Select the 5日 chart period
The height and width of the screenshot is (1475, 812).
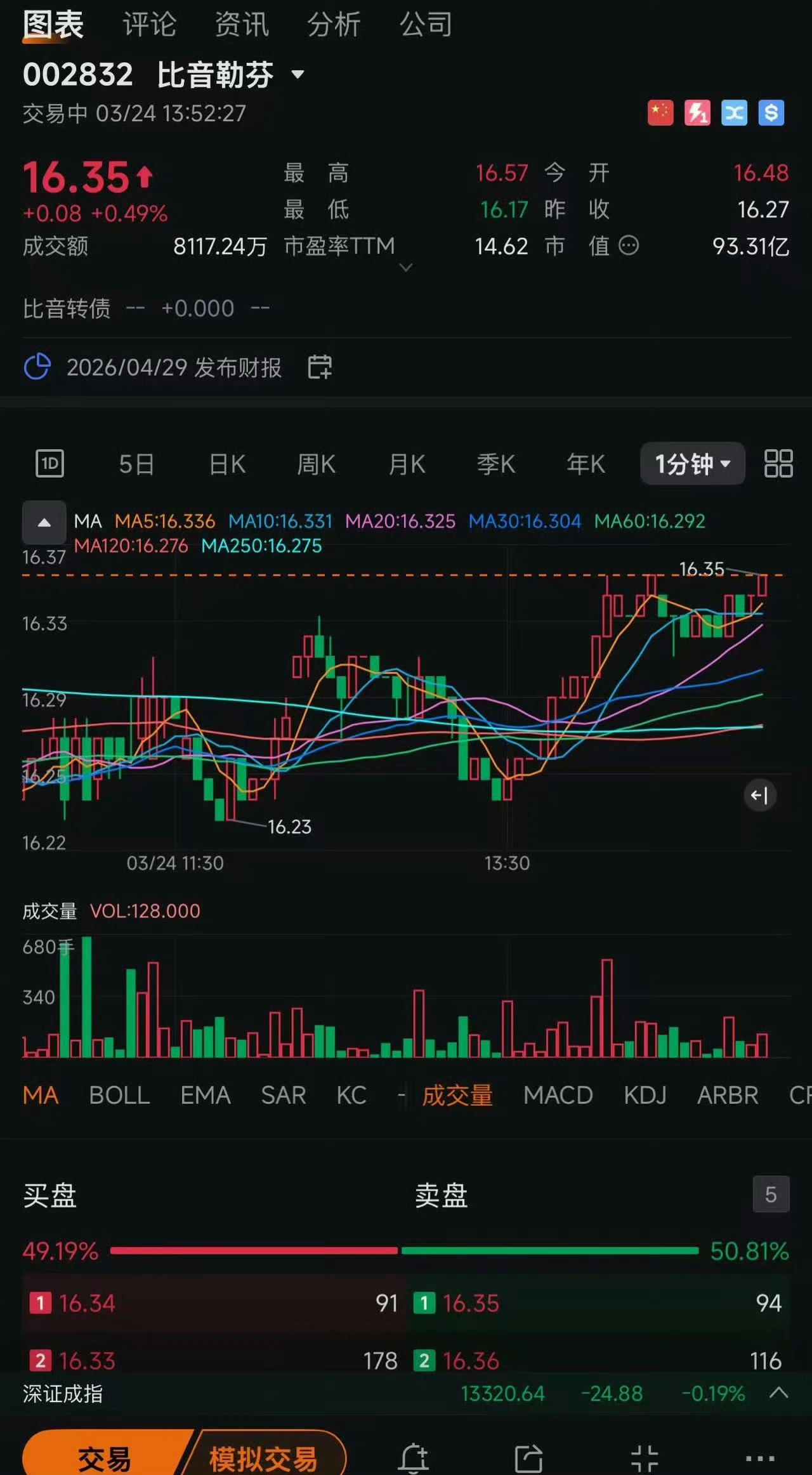point(136,464)
